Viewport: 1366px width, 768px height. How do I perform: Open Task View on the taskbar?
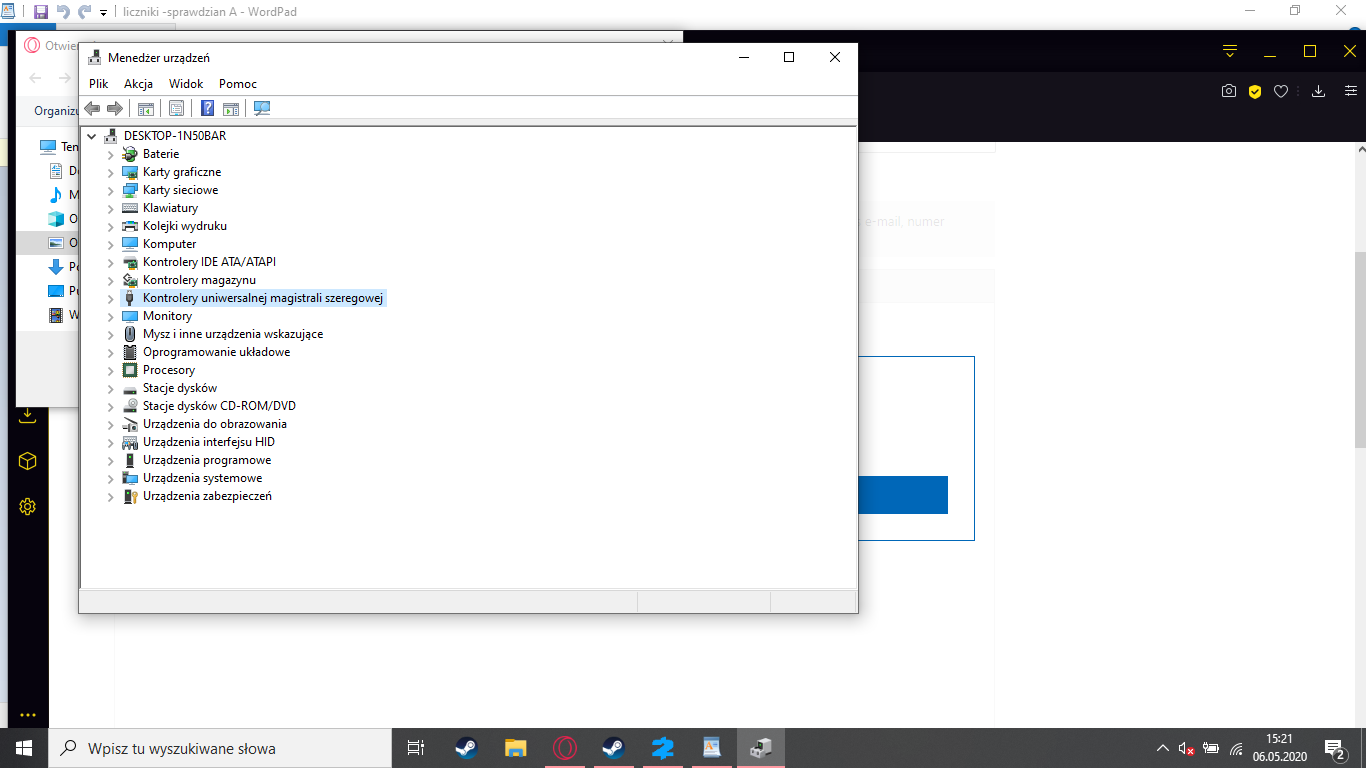tap(416, 748)
